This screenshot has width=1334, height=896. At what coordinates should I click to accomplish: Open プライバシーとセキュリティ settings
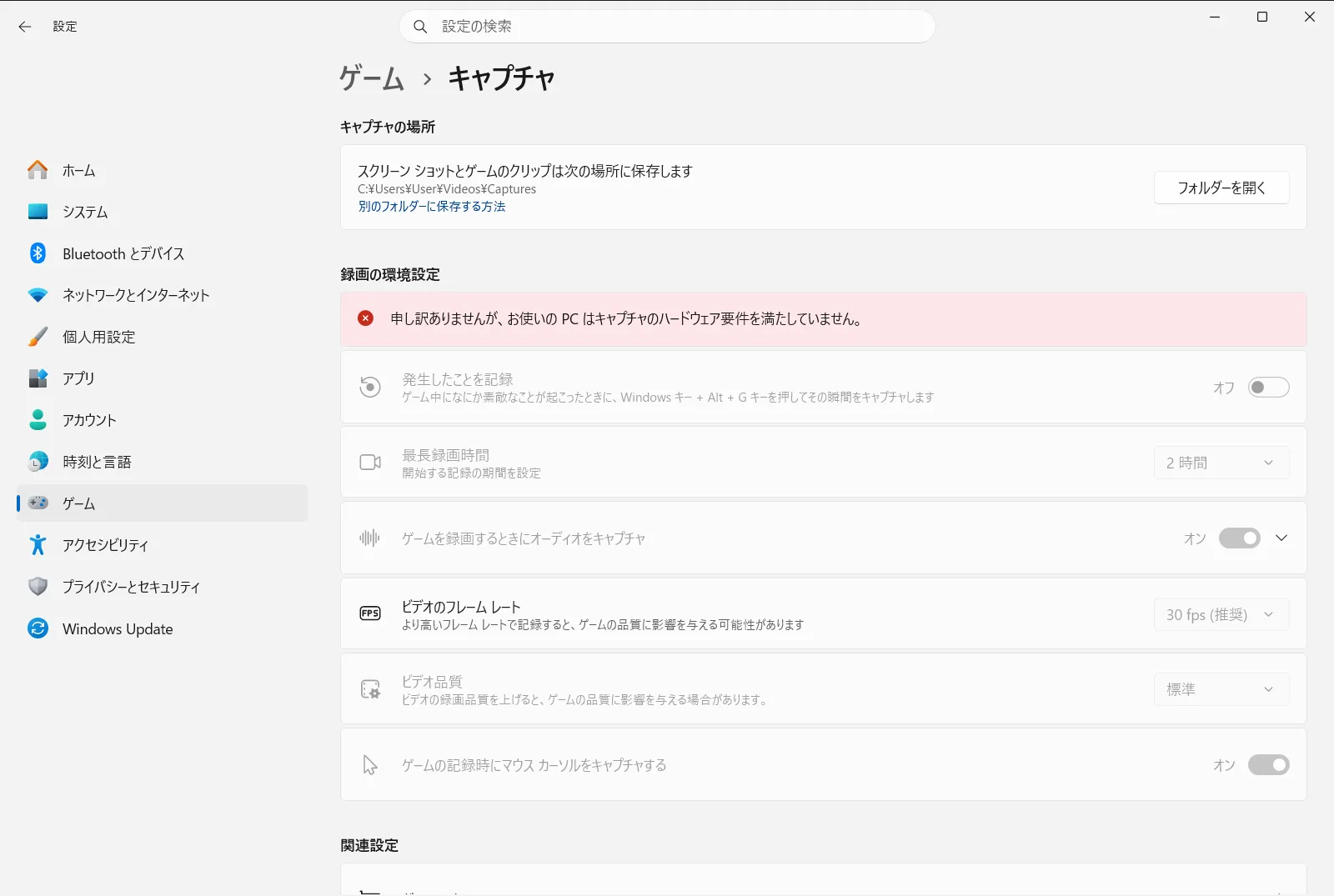click(x=163, y=587)
